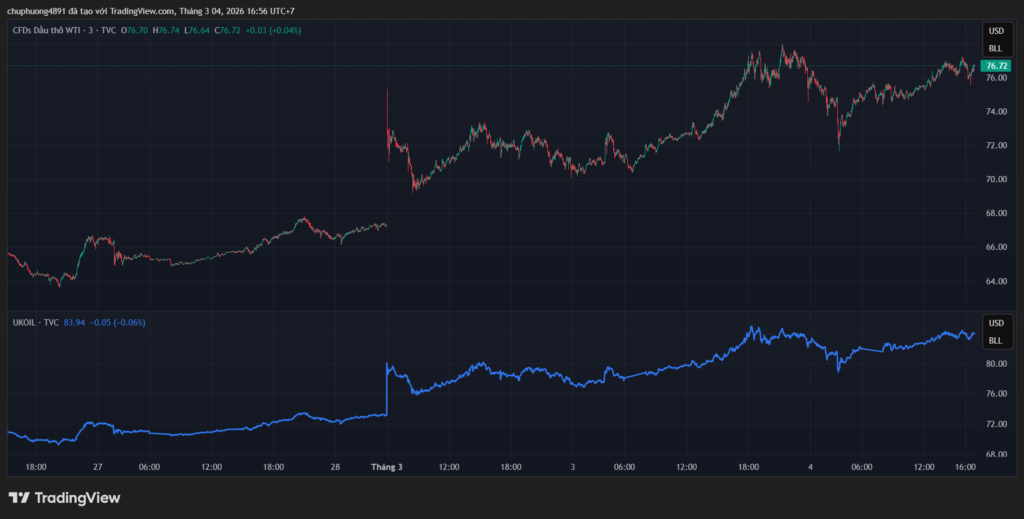Open USD currency selector on UKOIL pane
1024x519 pixels.
point(995,323)
